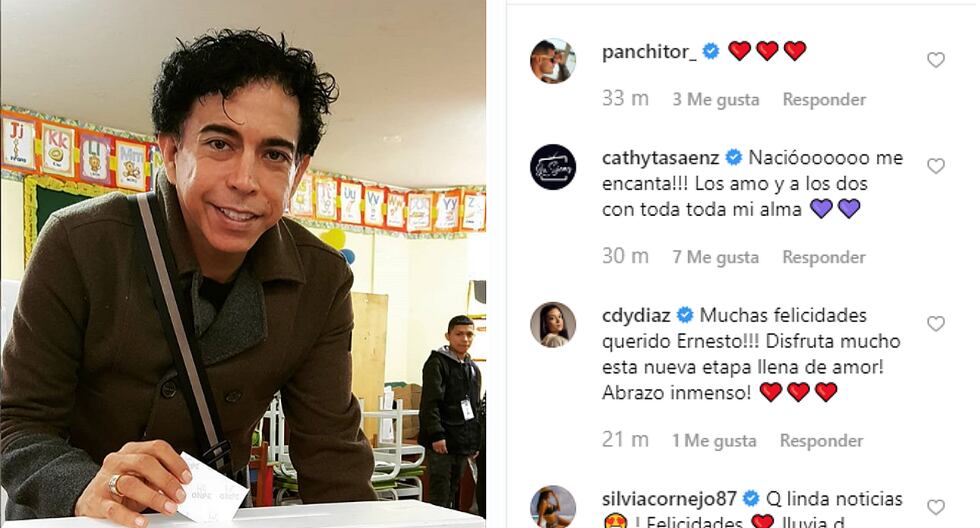Open cdydiaz profile avatar
Image resolution: width=980 pixels, height=528 pixels.
[553, 324]
